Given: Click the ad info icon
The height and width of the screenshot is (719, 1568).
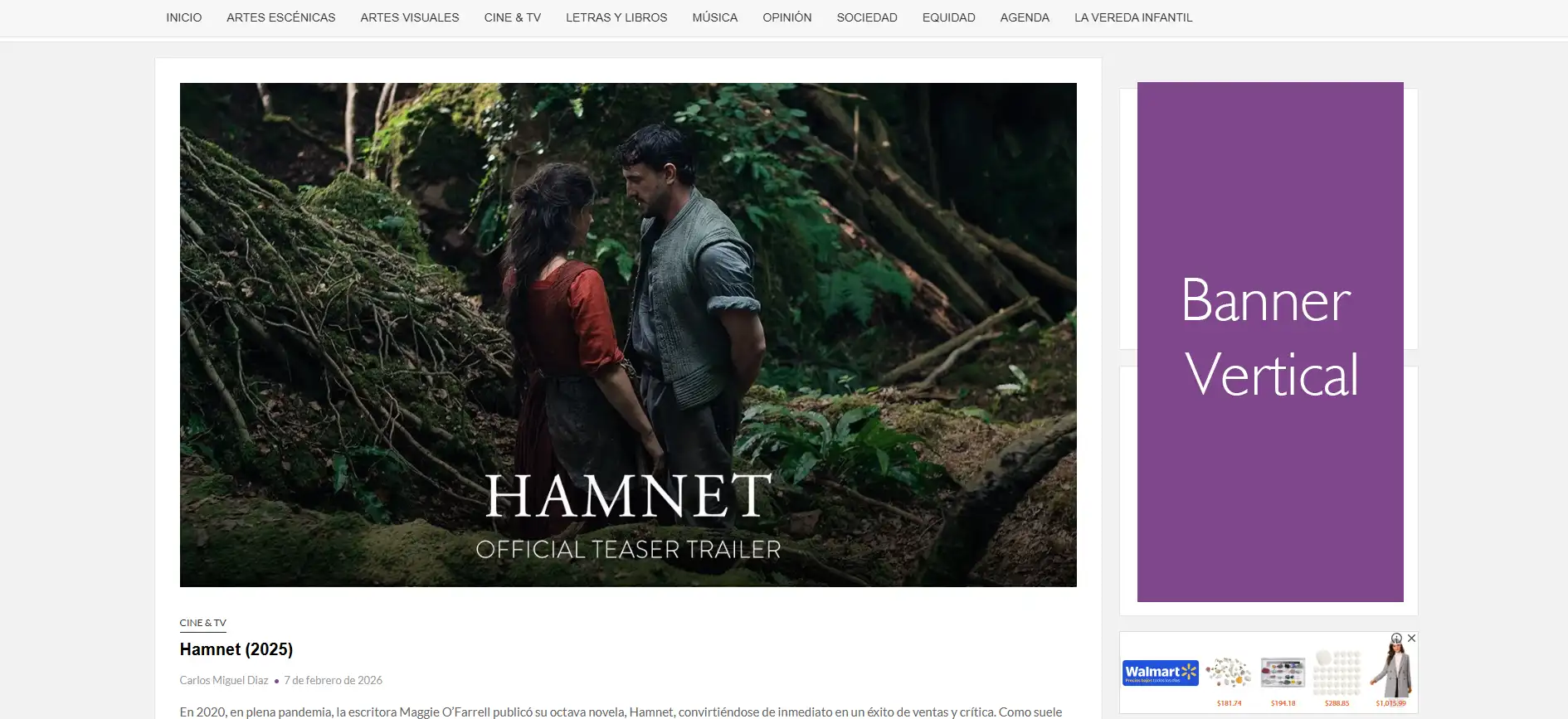Looking at the screenshot, I should click(x=1397, y=639).
